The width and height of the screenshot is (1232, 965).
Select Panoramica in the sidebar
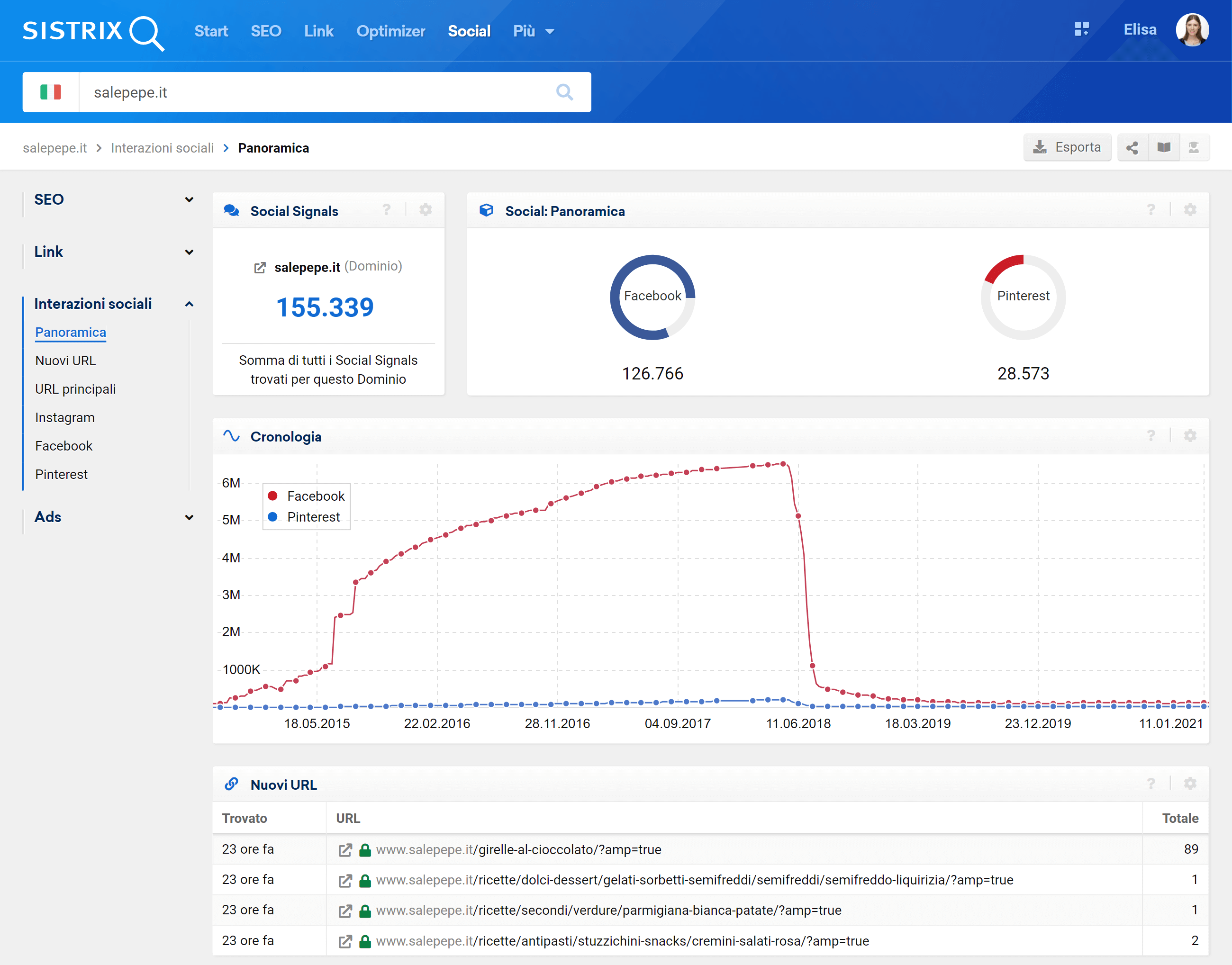click(x=71, y=332)
